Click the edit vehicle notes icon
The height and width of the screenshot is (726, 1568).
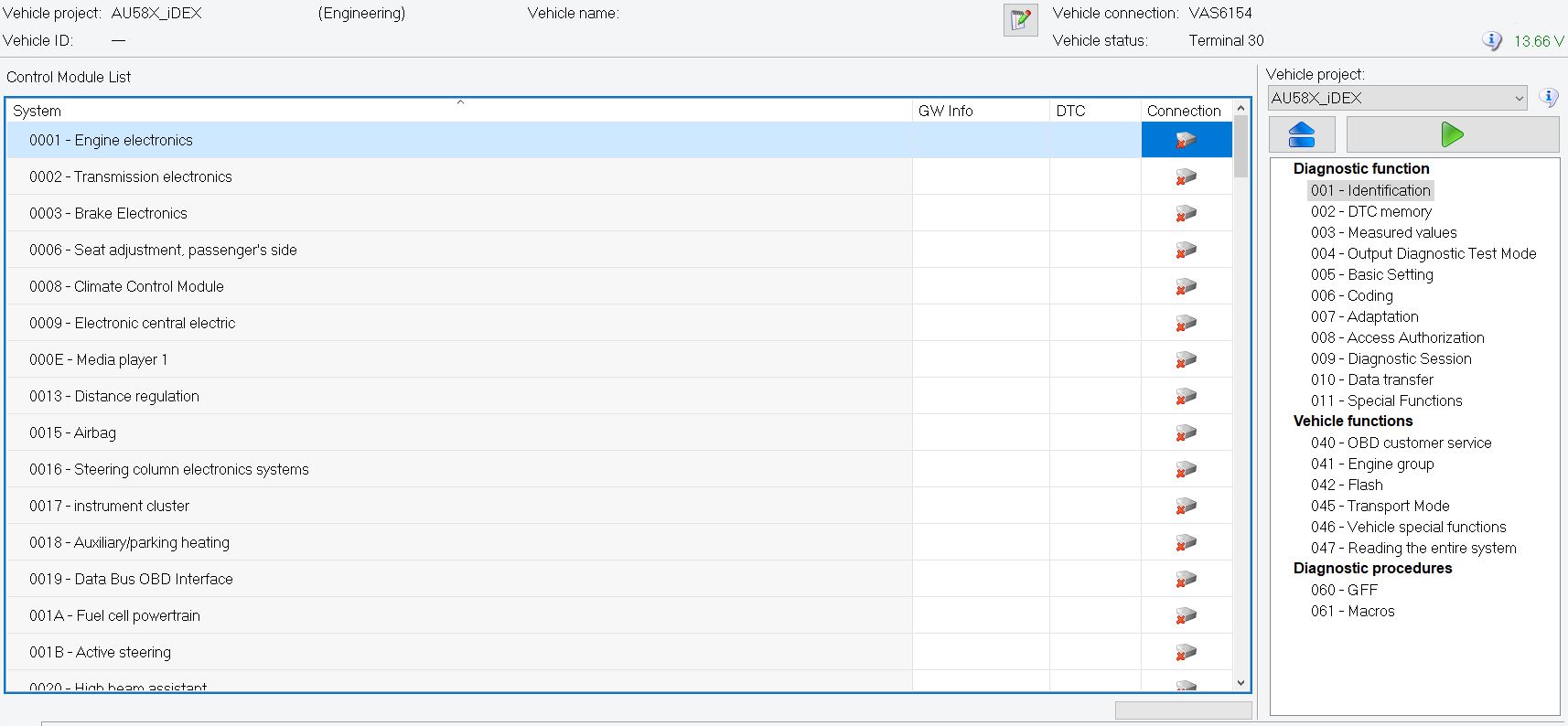pyautogui.click(x=1020, y=20)
